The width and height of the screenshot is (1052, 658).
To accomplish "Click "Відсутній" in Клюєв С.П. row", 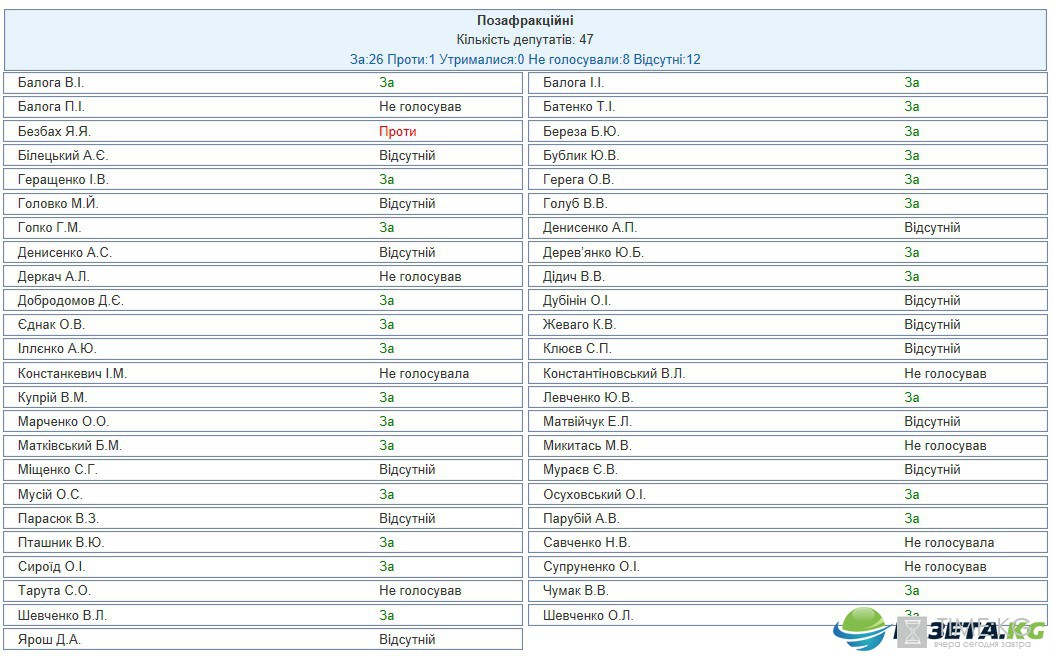I will click(x=933, y=349).
